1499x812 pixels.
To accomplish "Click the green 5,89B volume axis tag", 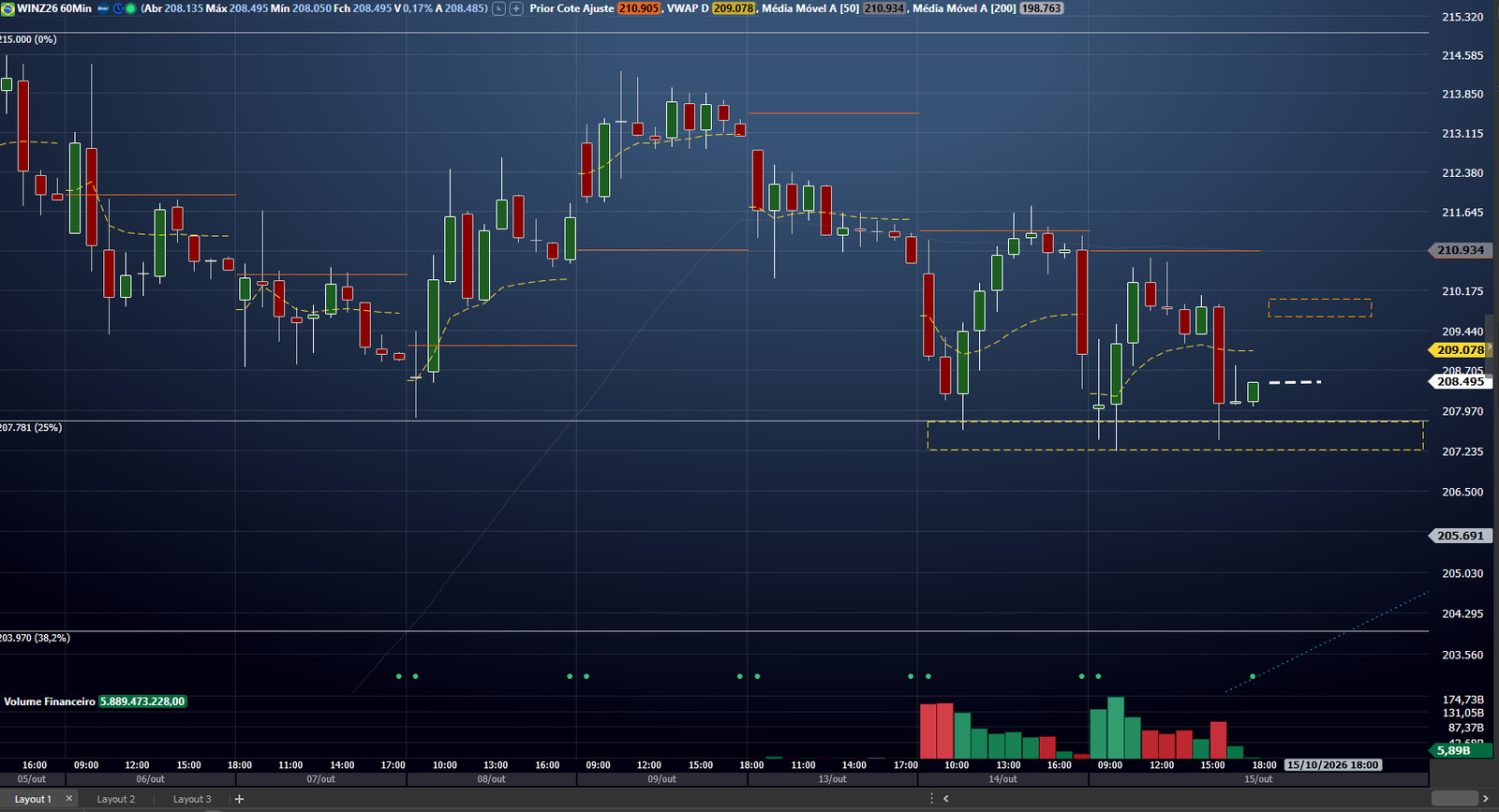I will (x=1460, y=750).
